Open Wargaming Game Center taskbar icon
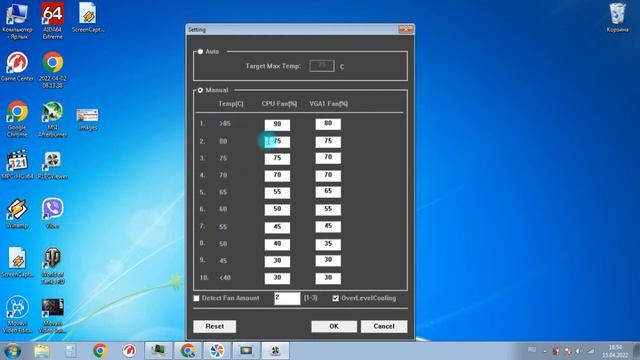The height and width of the screenshot is (360, 640). [129, 351]
